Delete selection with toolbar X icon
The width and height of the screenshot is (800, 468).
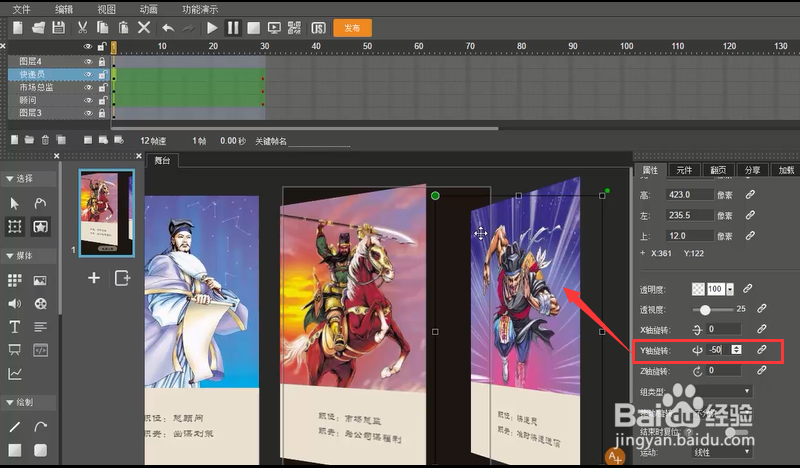144,28
